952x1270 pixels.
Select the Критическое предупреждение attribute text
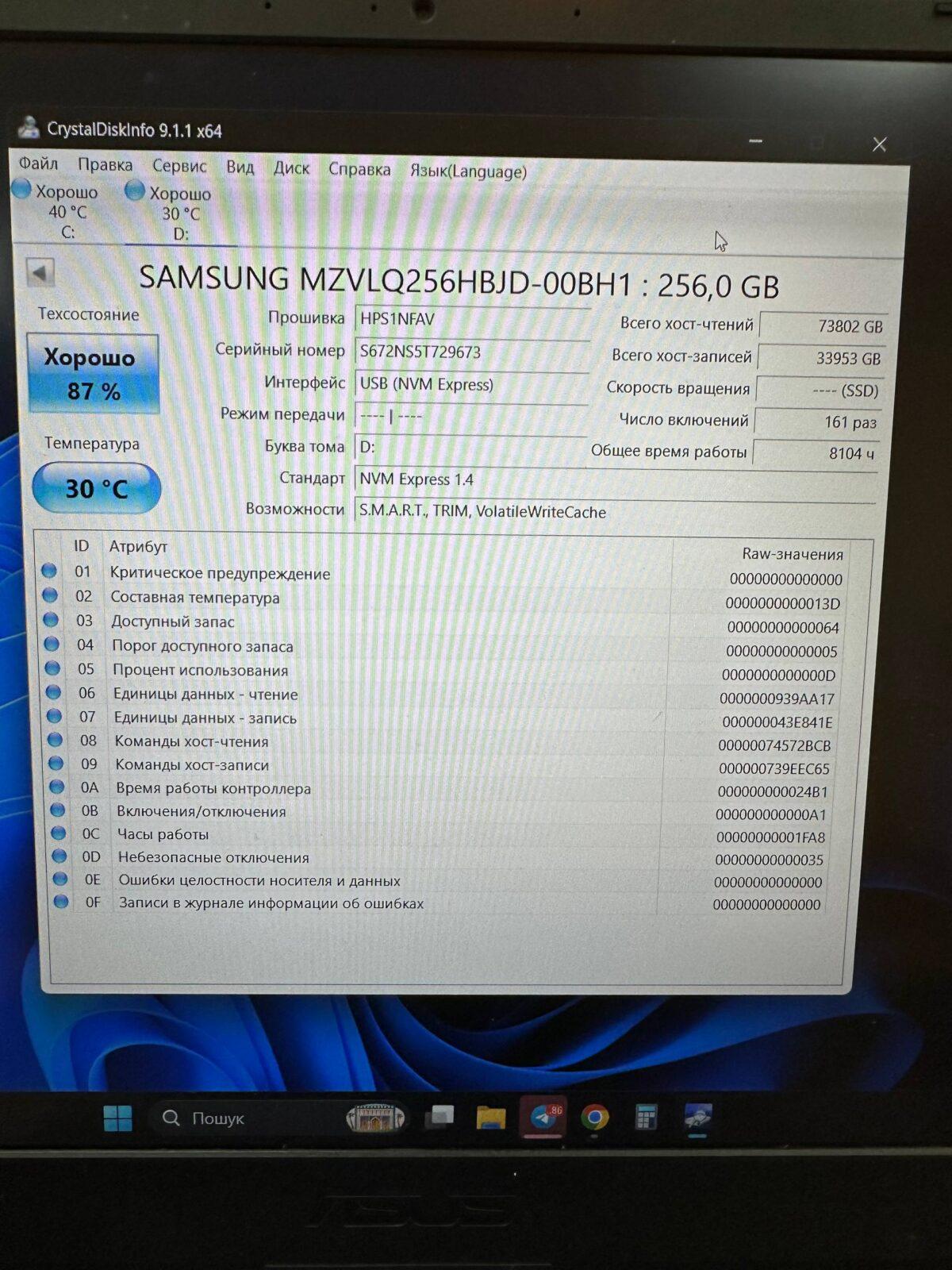tap(220, 573)
